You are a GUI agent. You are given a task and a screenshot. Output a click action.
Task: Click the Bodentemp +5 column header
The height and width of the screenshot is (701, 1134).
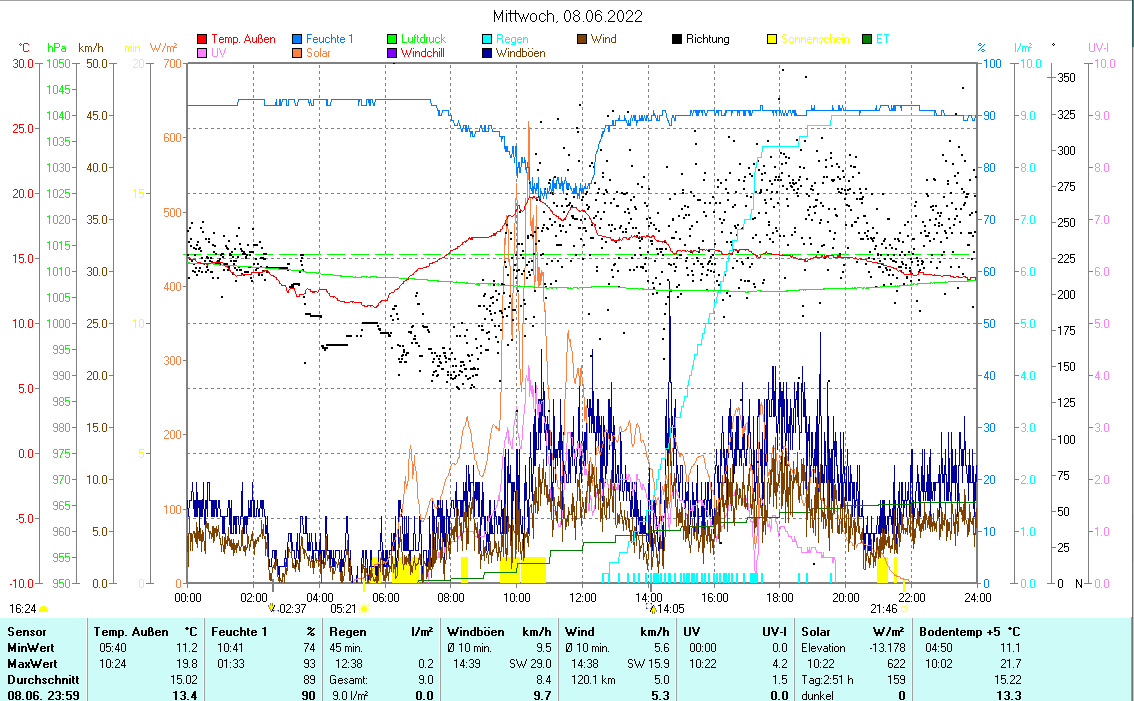coord(955,632)
